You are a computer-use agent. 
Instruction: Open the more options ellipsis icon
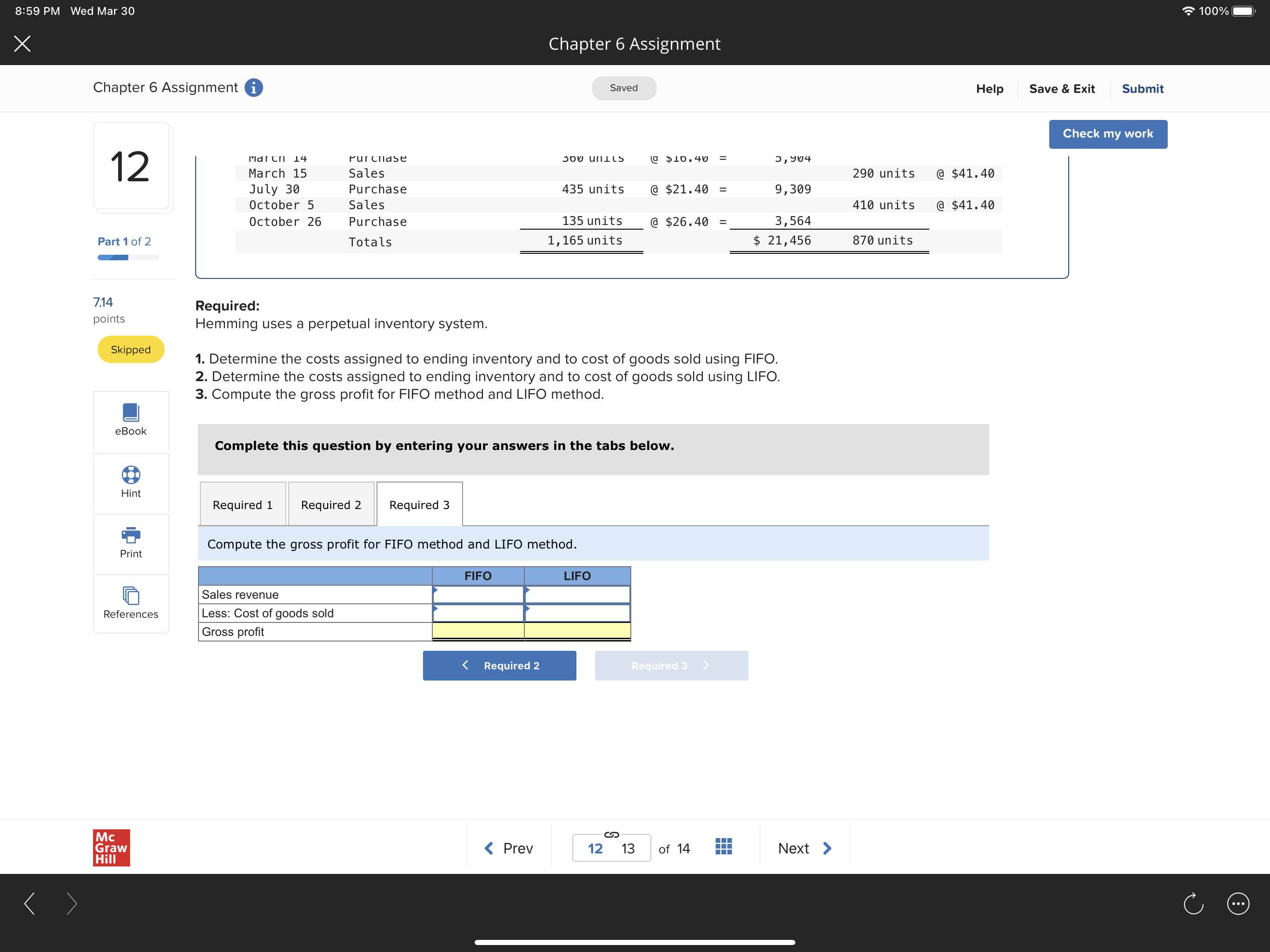click(x=1238, y=904)
